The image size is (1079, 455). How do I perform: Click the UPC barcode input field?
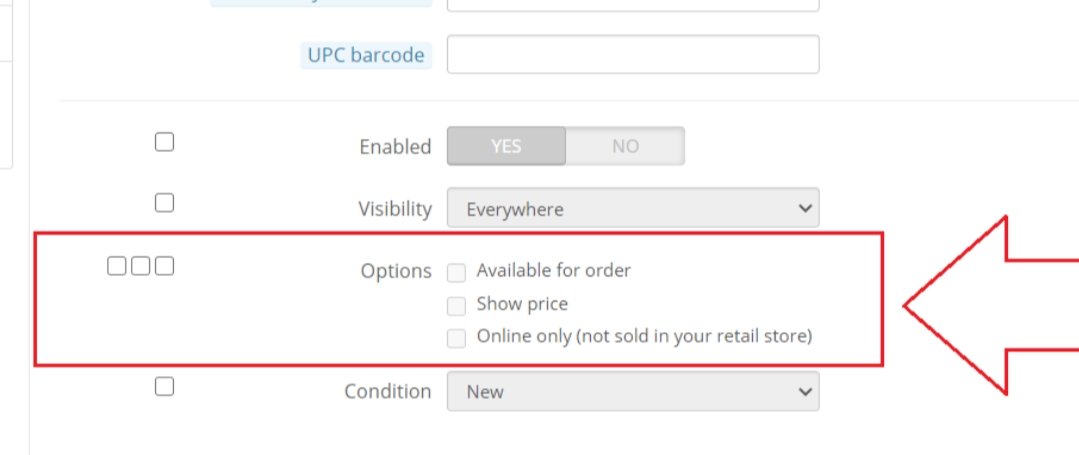tap(632, 54)
